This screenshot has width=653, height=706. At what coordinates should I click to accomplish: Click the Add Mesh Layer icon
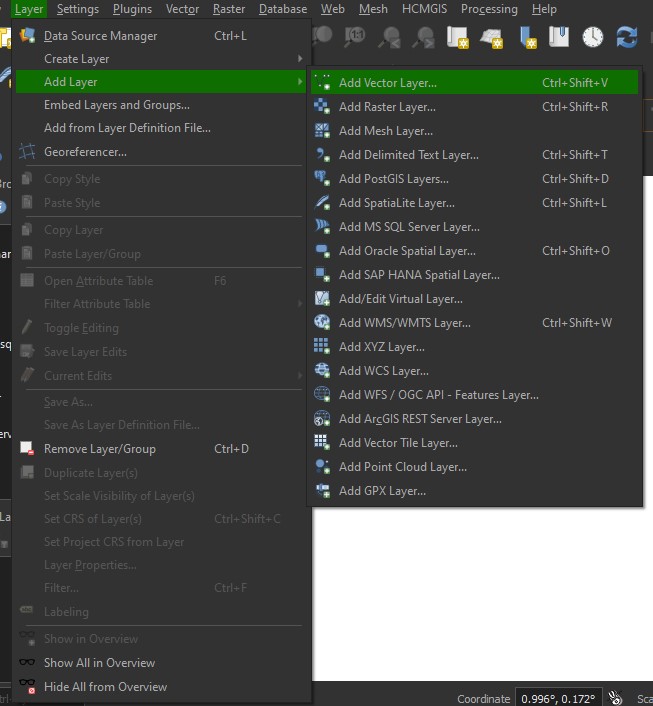[x=322, y=131]
